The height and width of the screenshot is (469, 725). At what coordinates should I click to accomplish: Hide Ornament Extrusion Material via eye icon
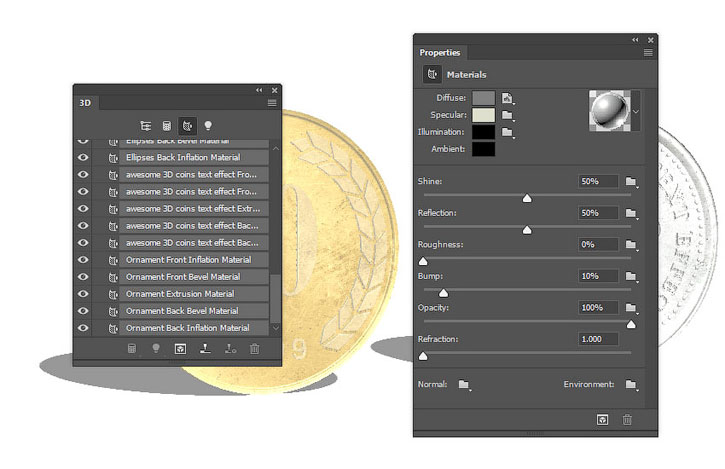(83, 294)
